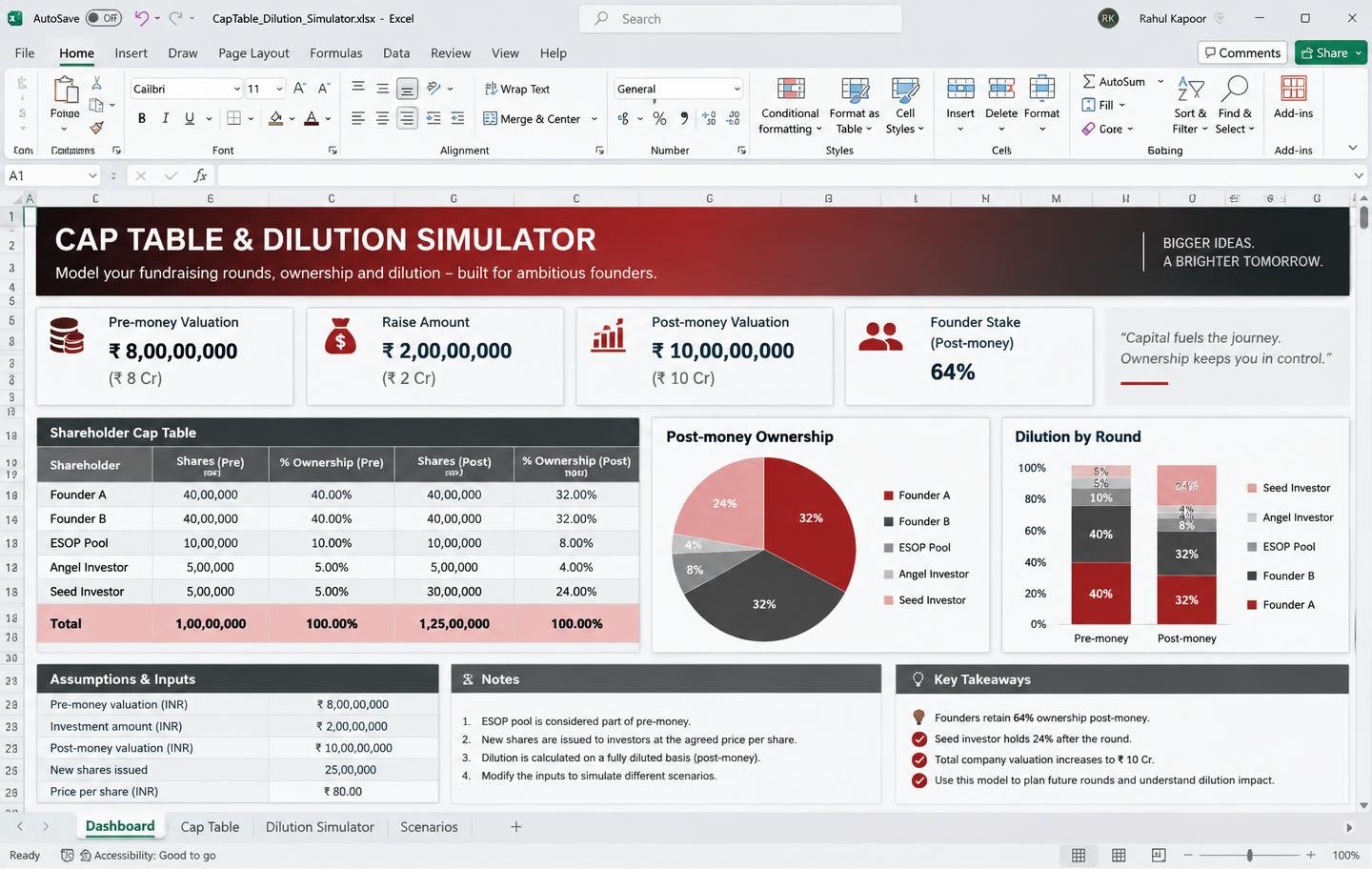Switch to the Dilution Simulator sheet
This screenshot has height=869, width=1372.
click(319, 827)
